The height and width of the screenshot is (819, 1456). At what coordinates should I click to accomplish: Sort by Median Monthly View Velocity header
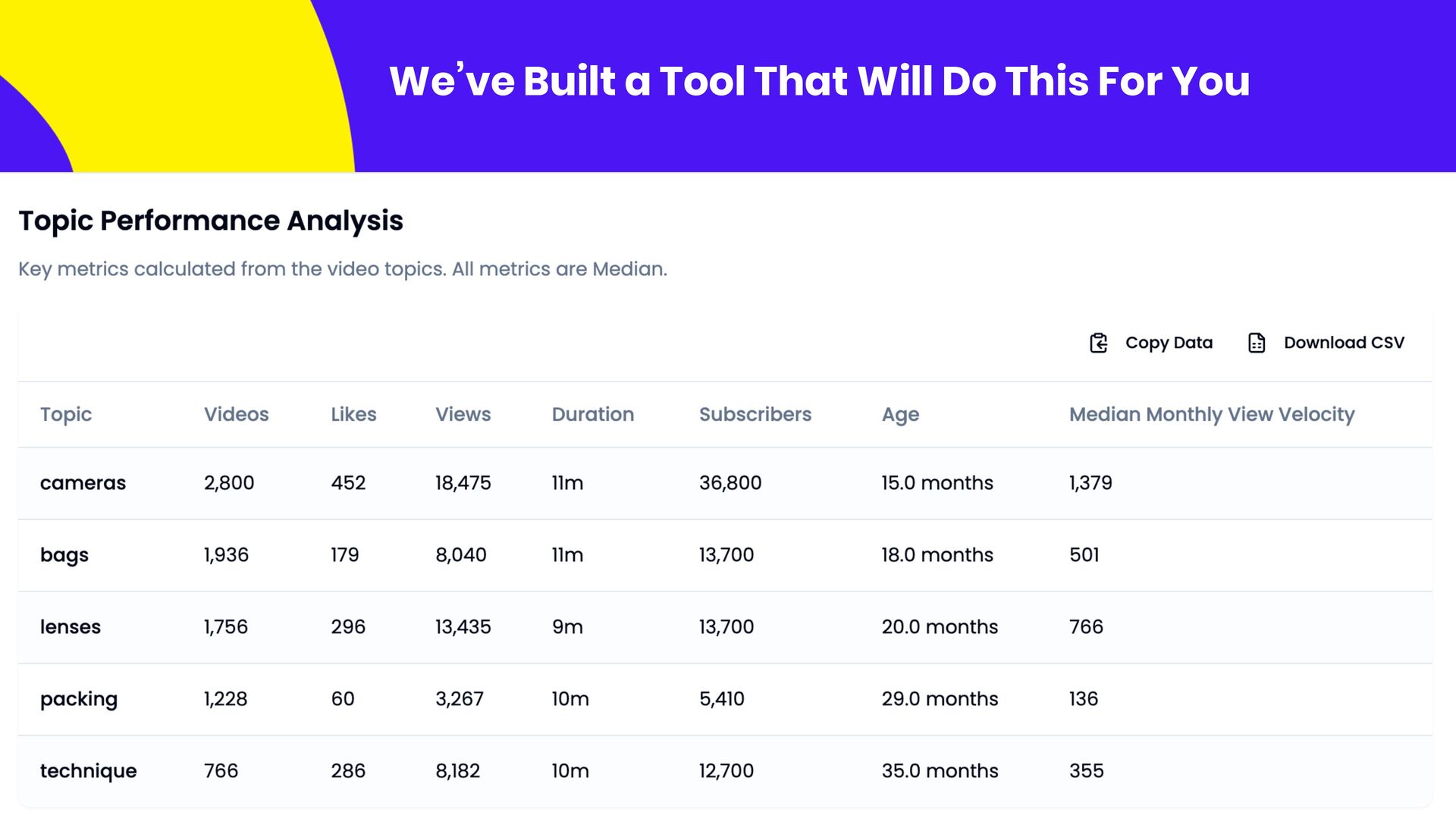click(1211, 414)
